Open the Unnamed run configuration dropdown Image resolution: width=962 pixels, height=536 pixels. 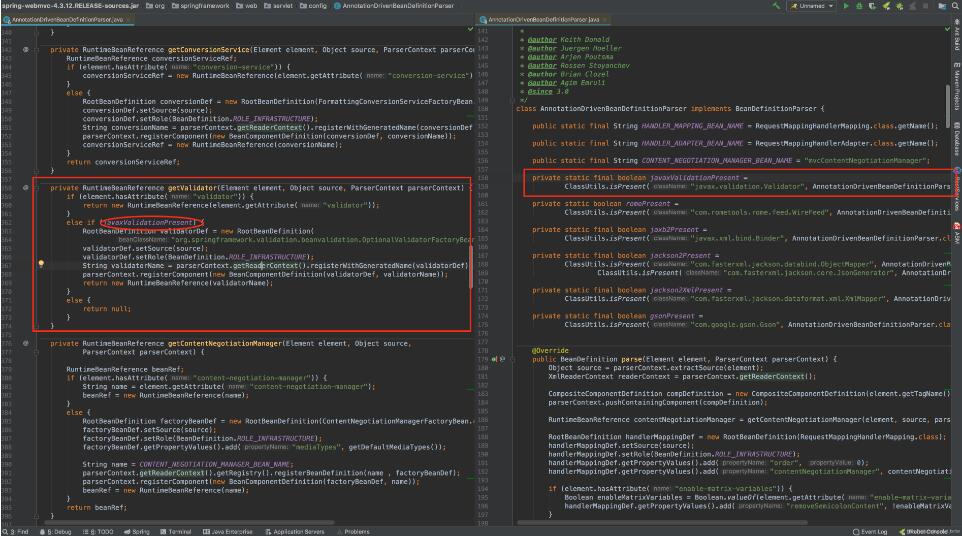(x=812, y=6)
